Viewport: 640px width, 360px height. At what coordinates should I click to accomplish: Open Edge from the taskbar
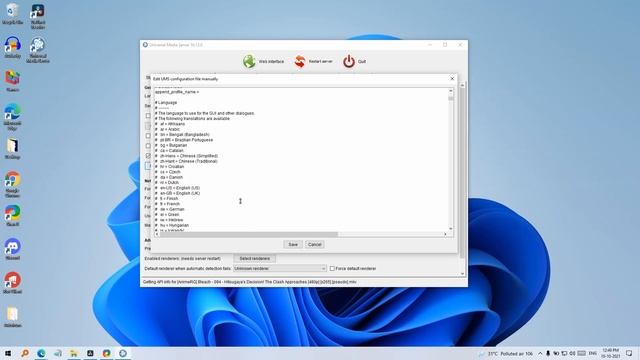41,353
